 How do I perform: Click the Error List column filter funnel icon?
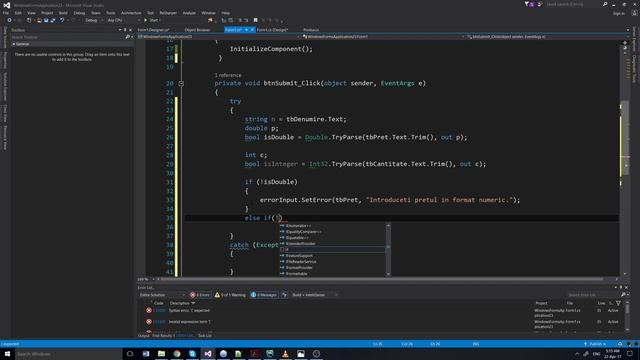(618, 303)
